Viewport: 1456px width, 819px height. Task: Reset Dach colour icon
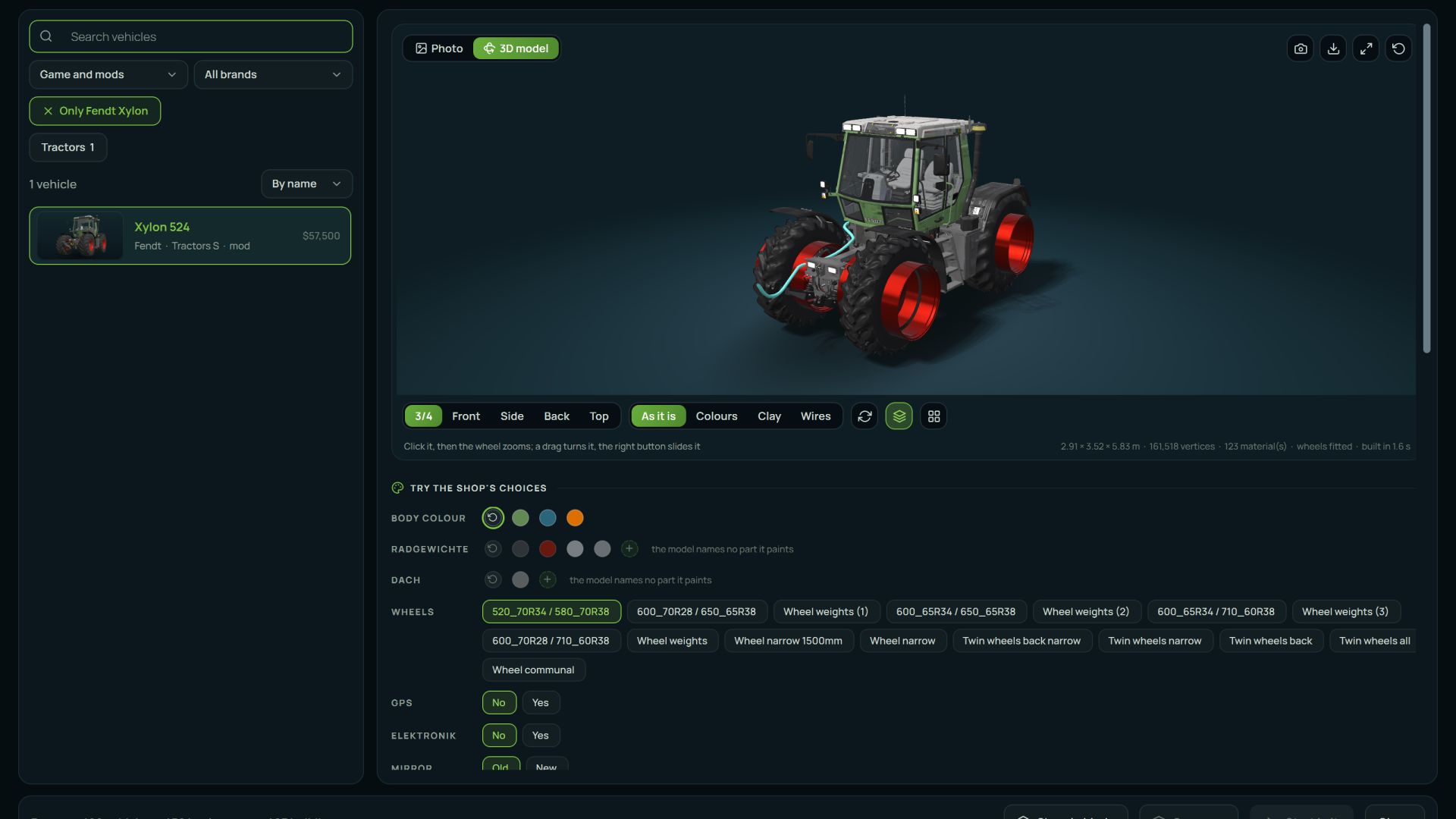pyautogui.click(x=493, y=579)
